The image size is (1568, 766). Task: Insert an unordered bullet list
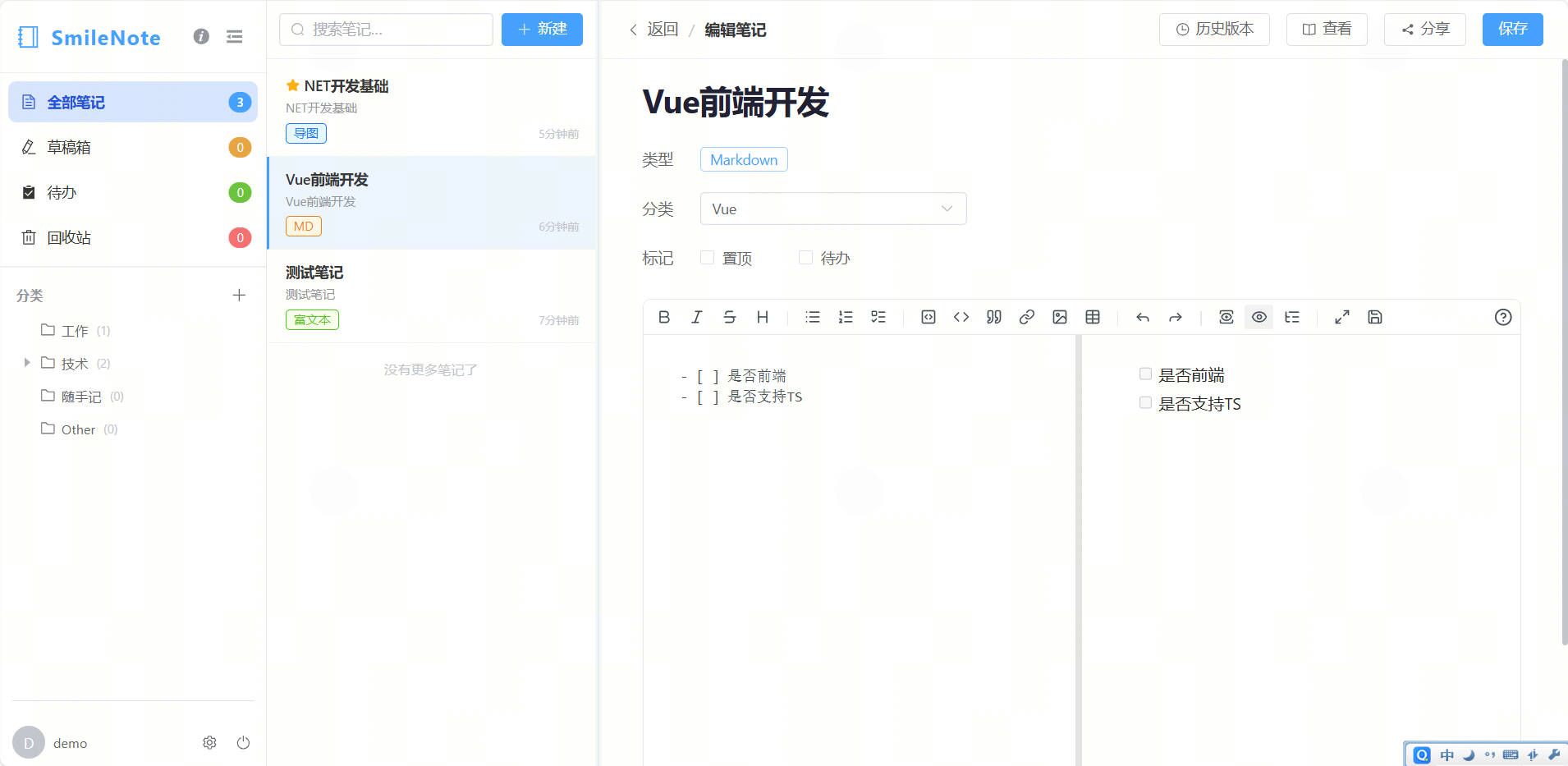click(x=813, y=317)
